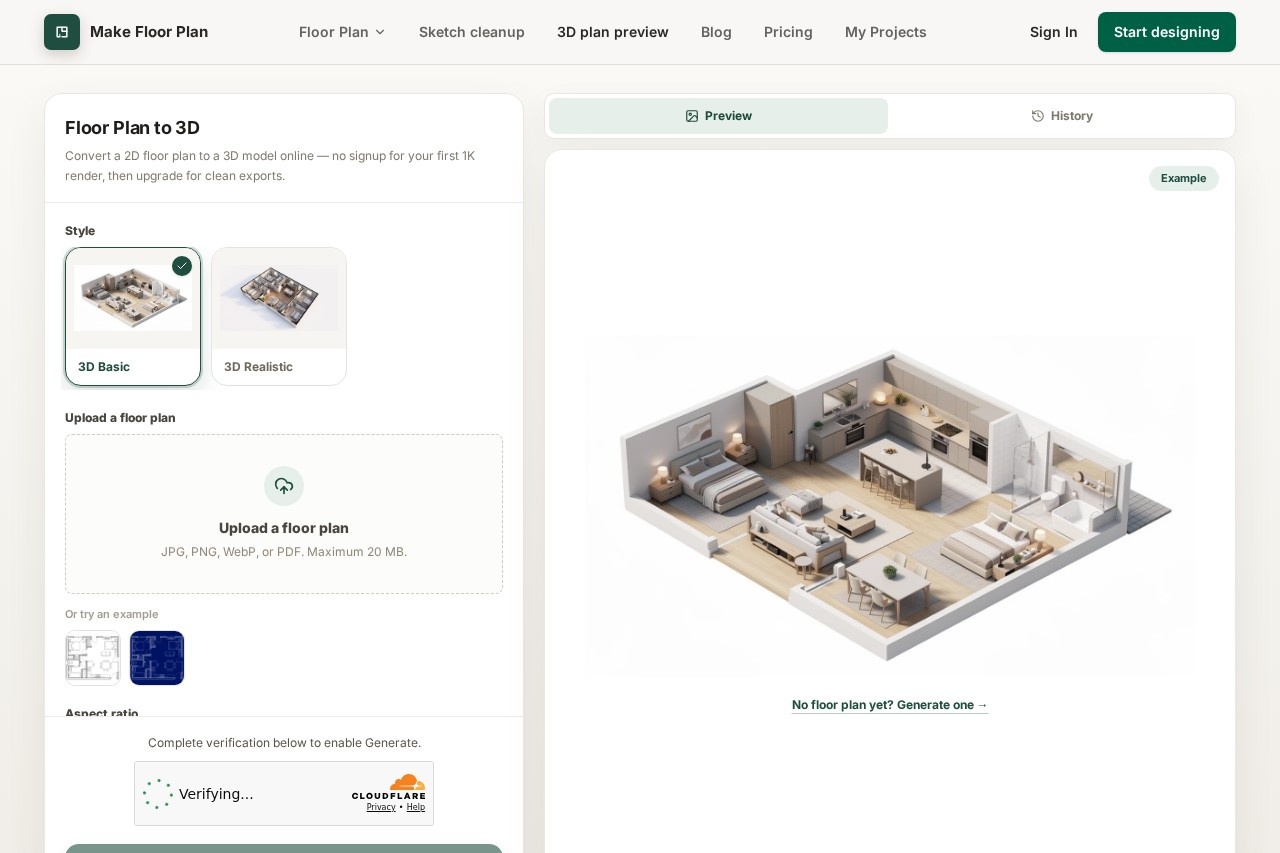Image resolution: width=1280 pixels, height=853 pixels.
Task: Click the Floor Plan to 3D heading
Action: [x=132, y=128]
